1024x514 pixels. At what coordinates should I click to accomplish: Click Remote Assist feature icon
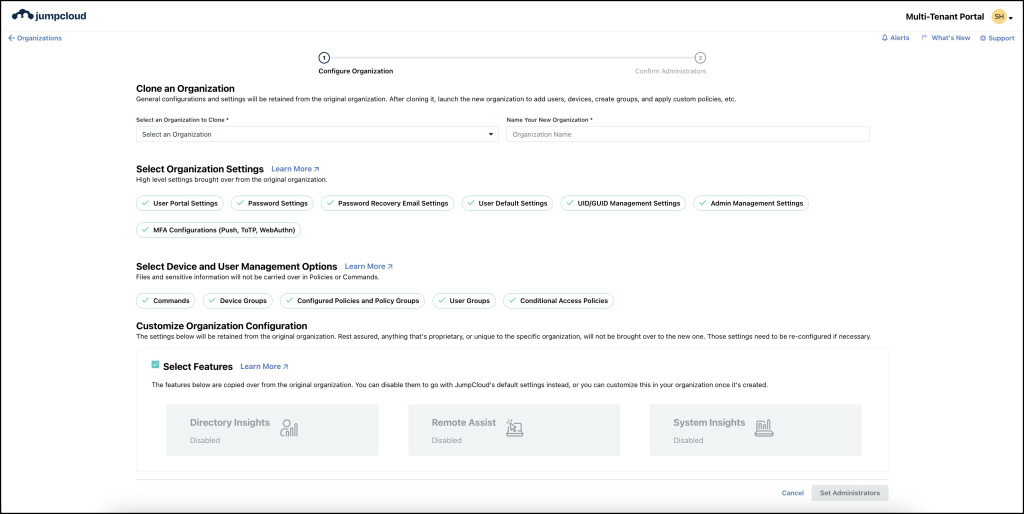515,429
